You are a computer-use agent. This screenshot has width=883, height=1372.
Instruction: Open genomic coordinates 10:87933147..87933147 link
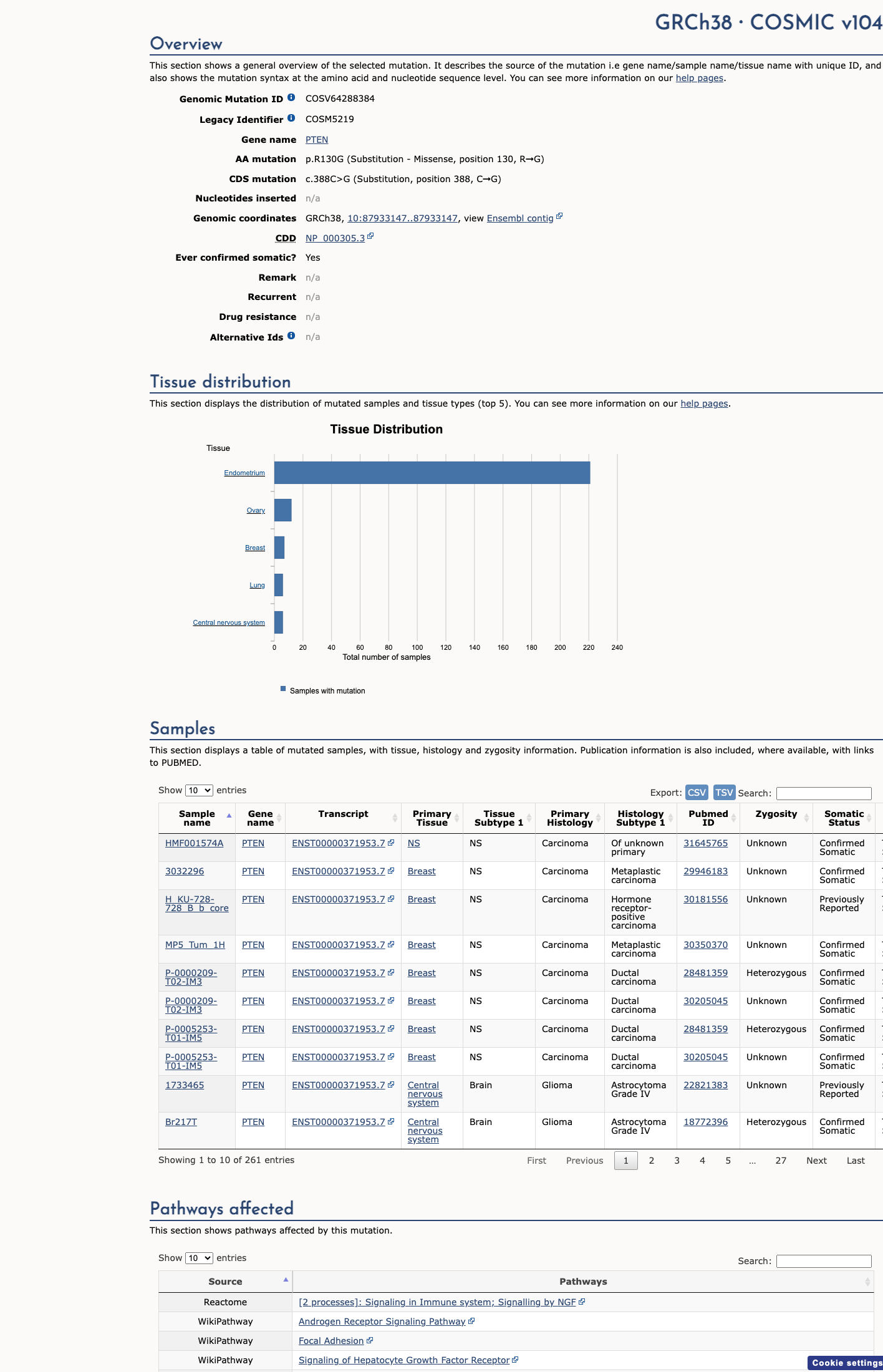click(403, 218)
